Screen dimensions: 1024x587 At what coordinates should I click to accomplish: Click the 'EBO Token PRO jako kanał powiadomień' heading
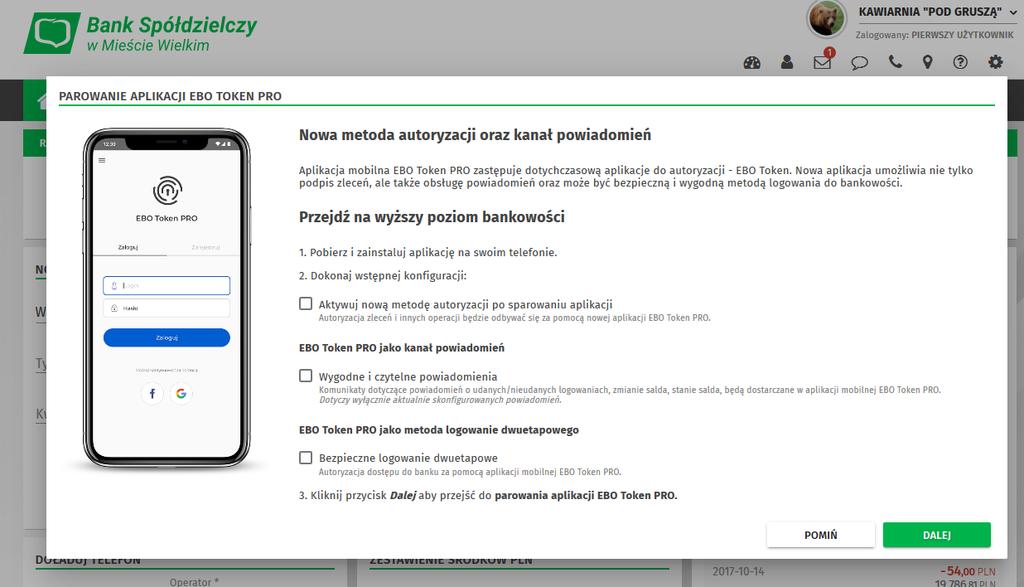point(402,348)
